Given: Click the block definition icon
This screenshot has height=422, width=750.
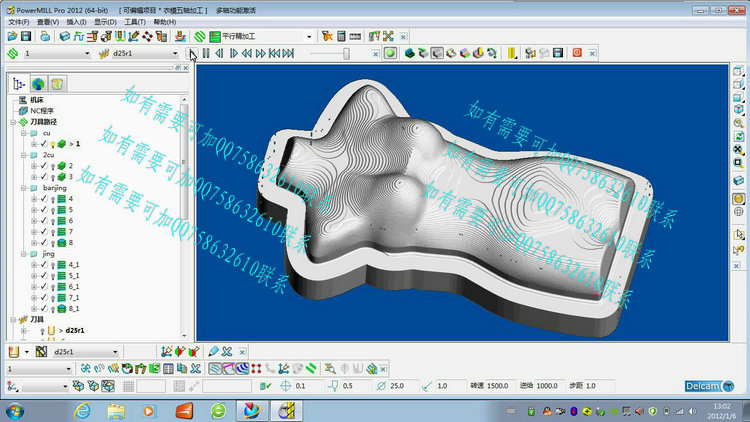Looking at the screenshot, I should [65, 36].
